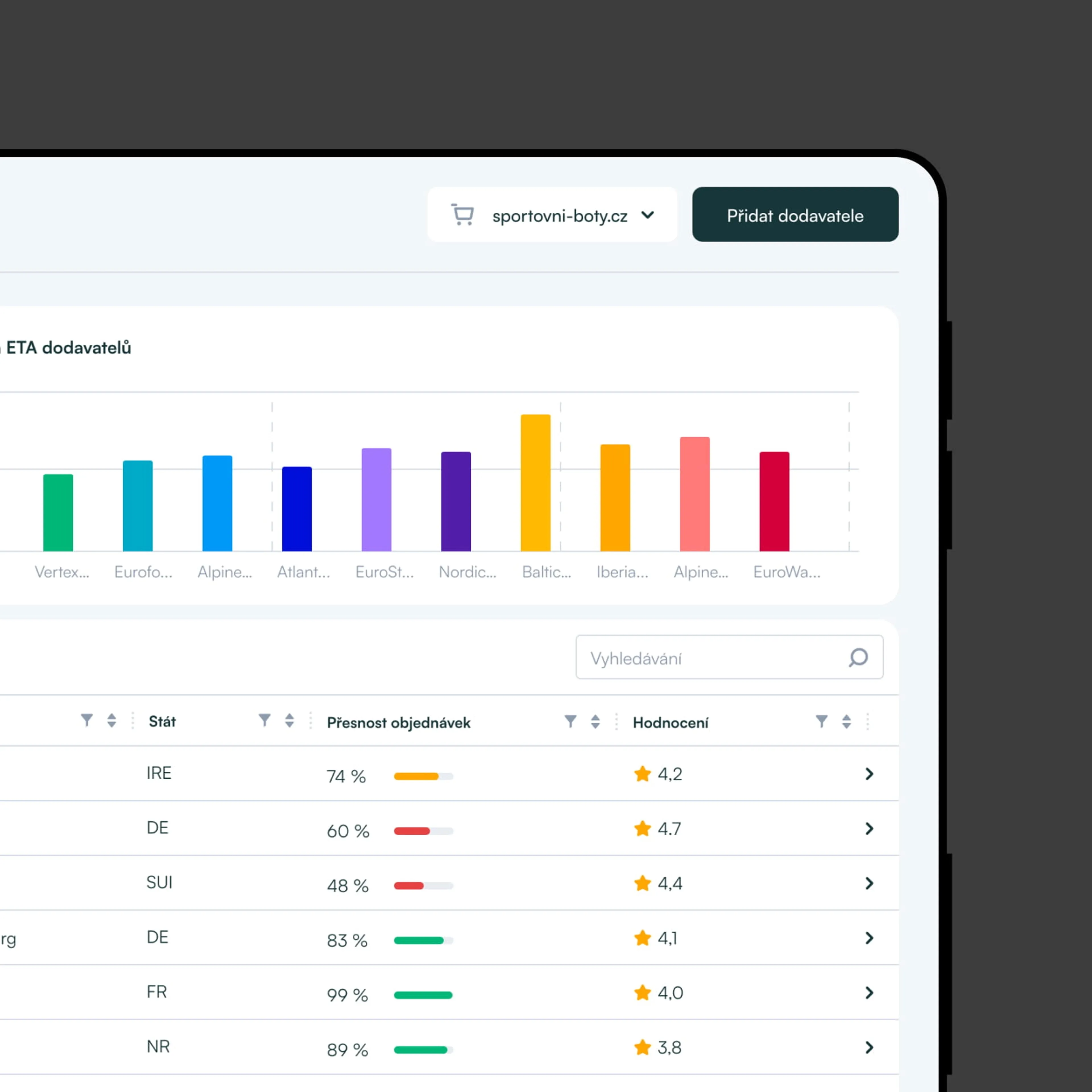Click the shopping cart icon beside sportovni-boty.cz
This screenshot has height=1092, width=1092.
(x=462, y=215)
